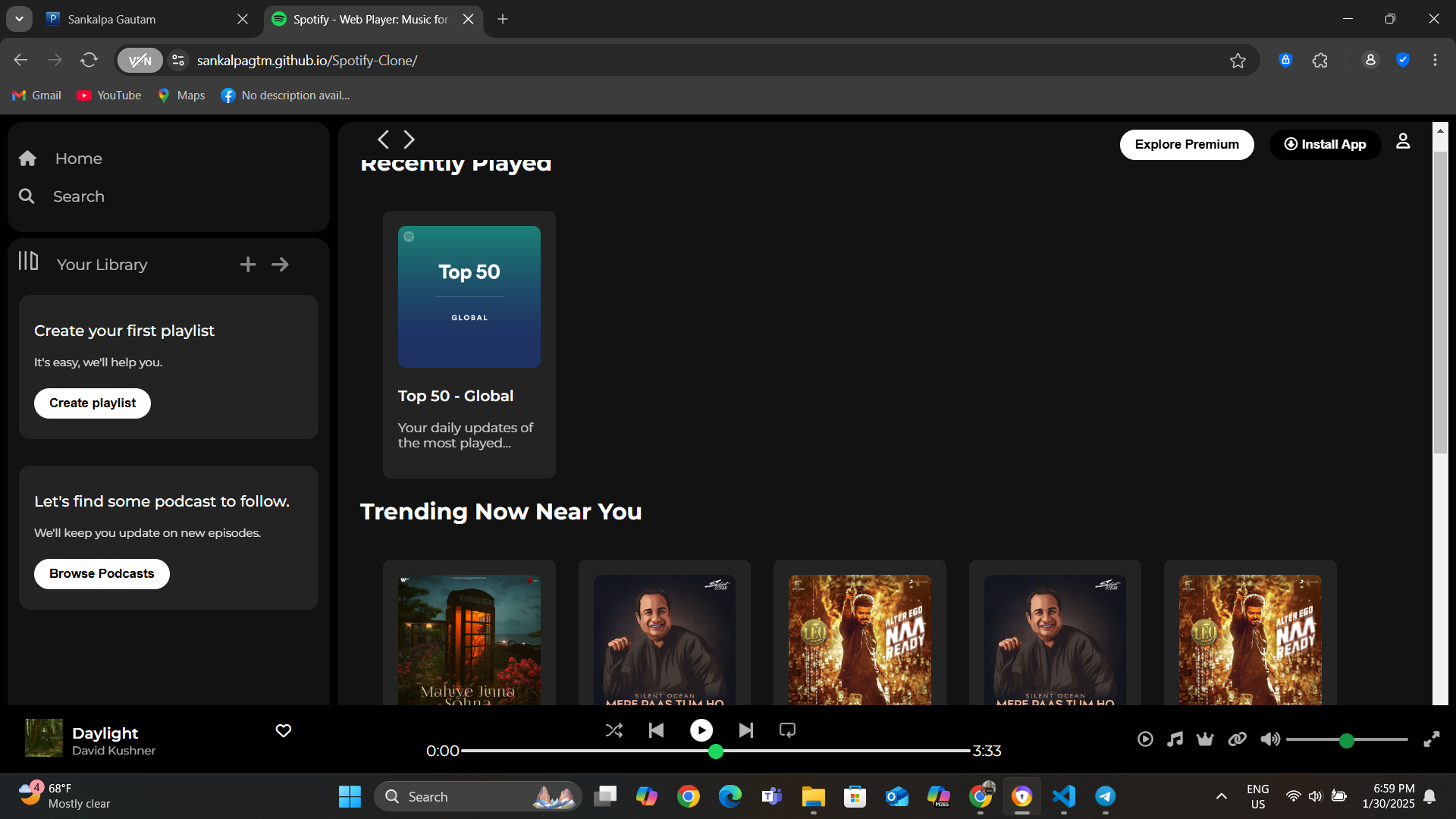
Task: Expand player to fullscreen
Action: pyautogui.click(x=1431, y=739)
